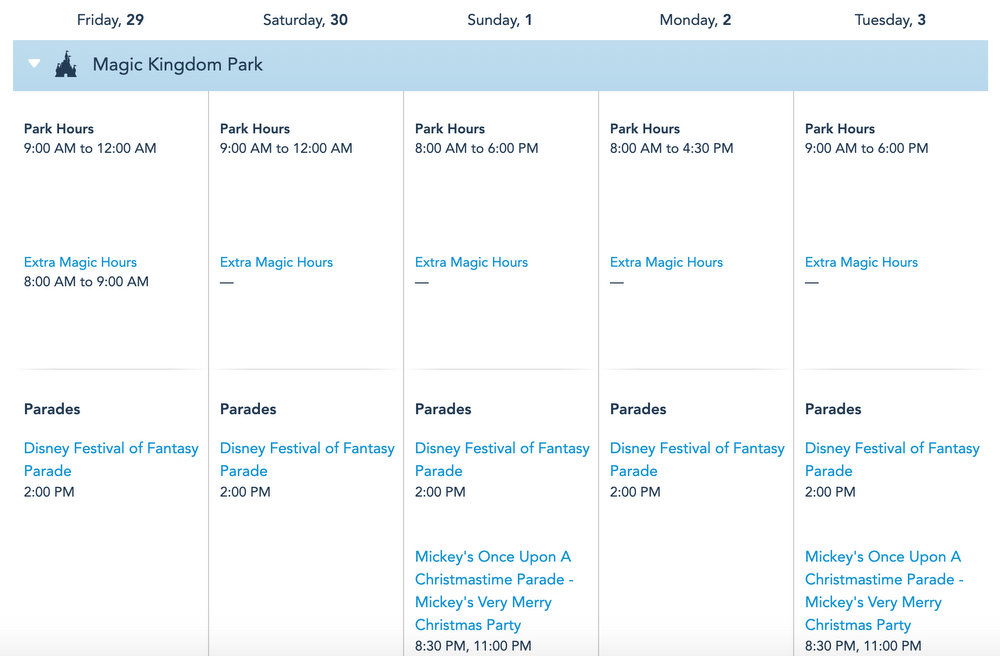This screenshot has width=1000, height=656.
Task: Open Saturday's Extra Magic Hours link
Action: [276, 262]
